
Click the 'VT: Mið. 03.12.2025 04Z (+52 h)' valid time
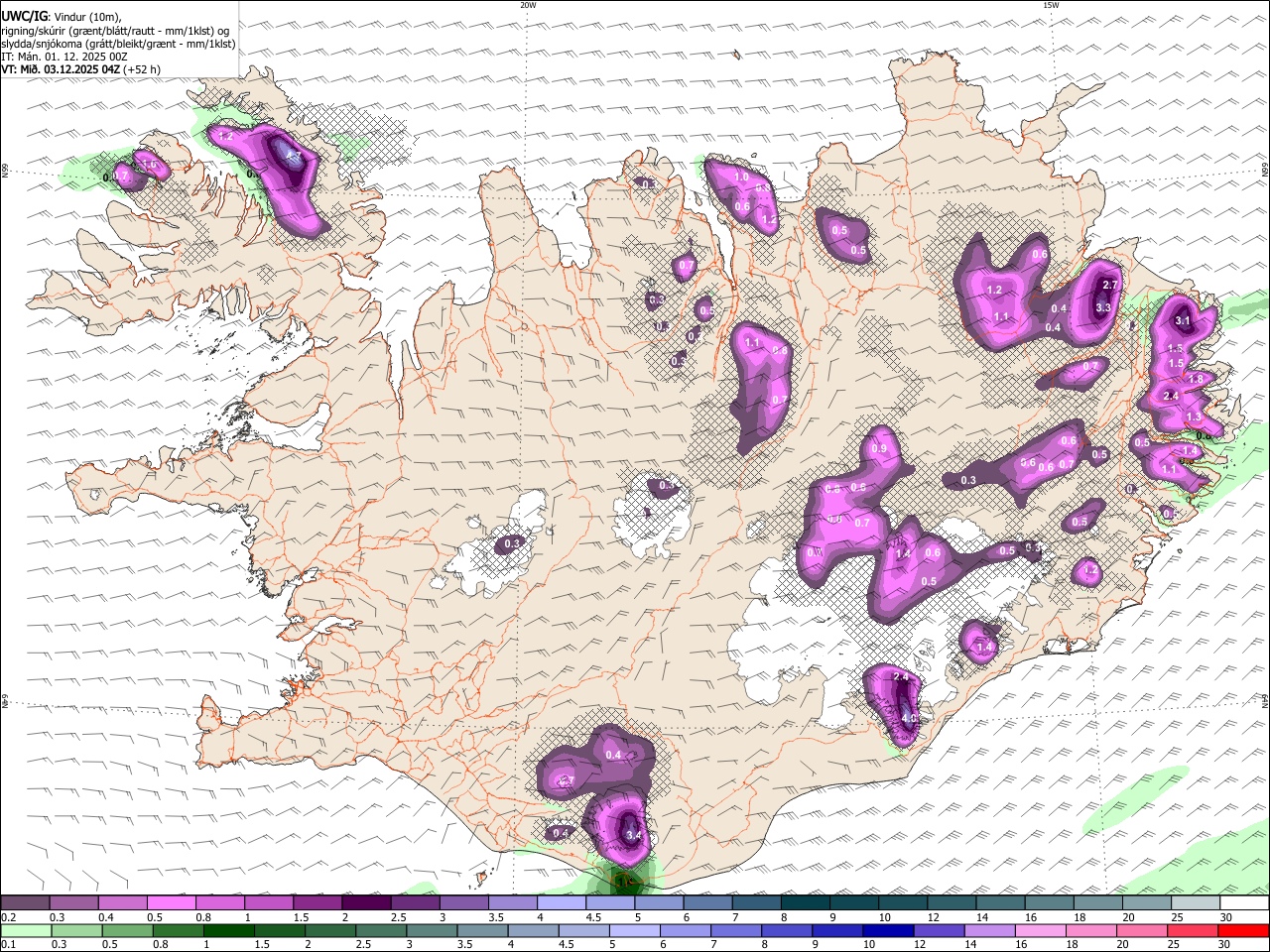coord(81,69)
